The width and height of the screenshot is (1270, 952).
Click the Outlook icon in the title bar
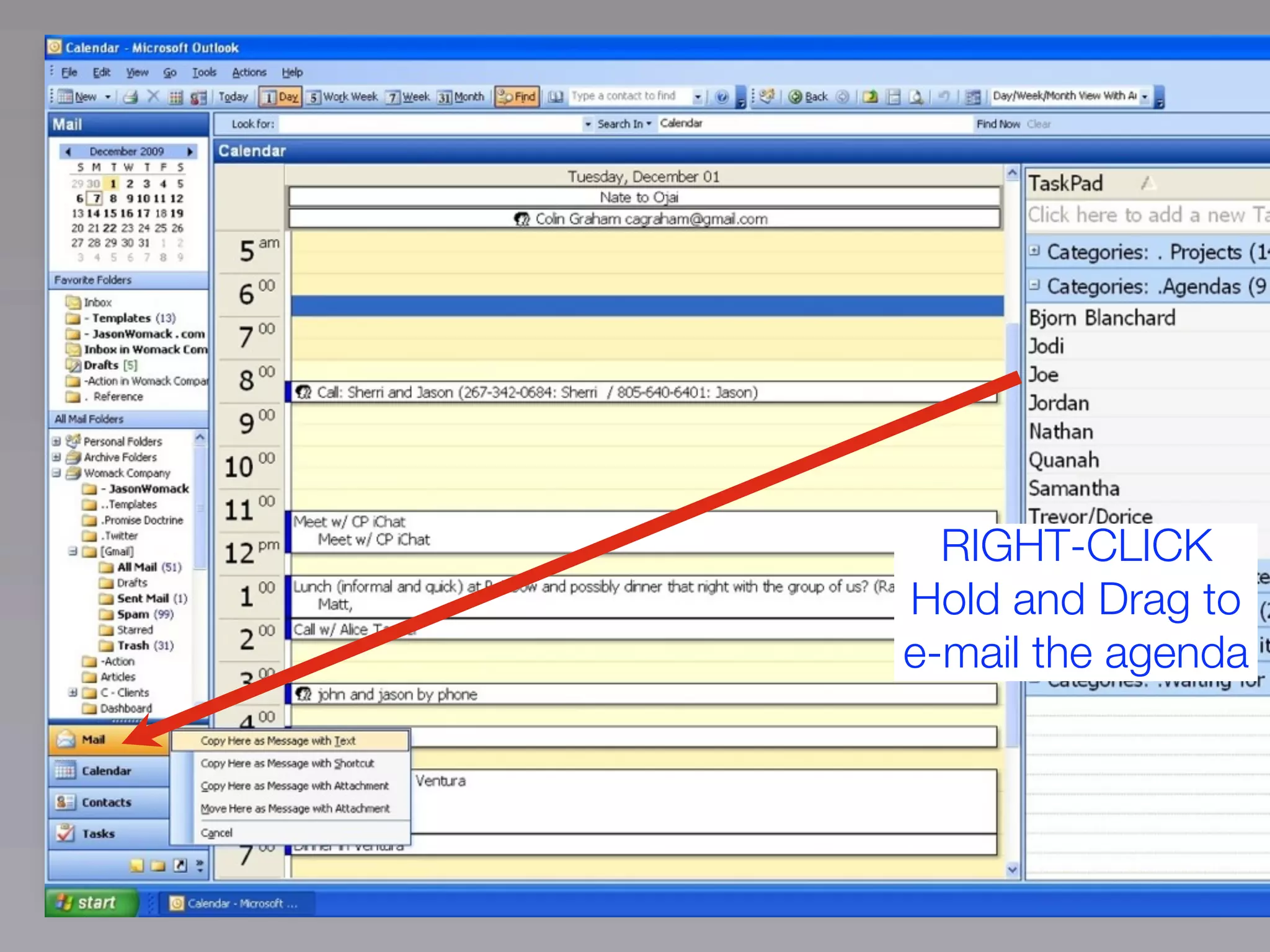(x=55, y=47)
